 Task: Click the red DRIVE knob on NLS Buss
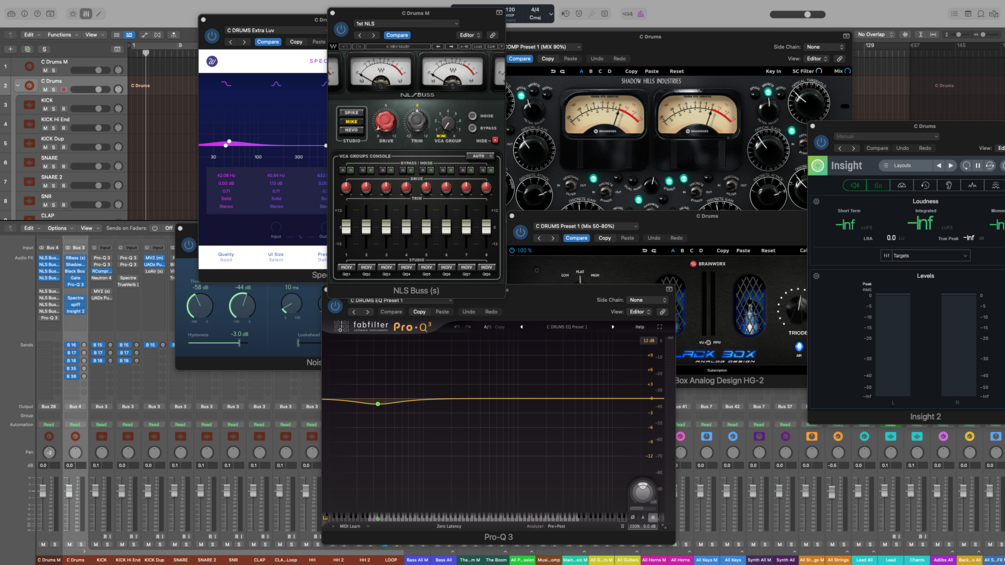coord(385,121)
